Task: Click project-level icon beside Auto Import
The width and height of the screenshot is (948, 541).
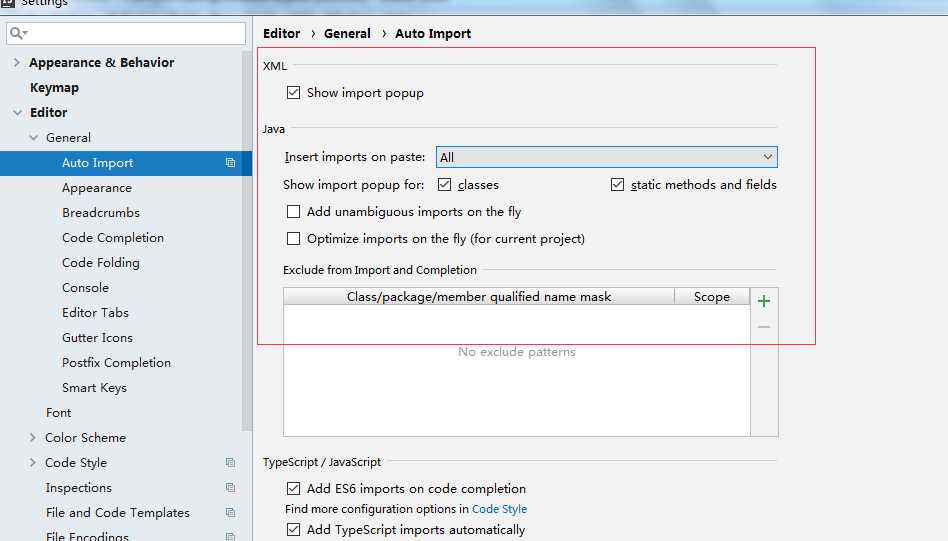Action: [x=230, y=163]
